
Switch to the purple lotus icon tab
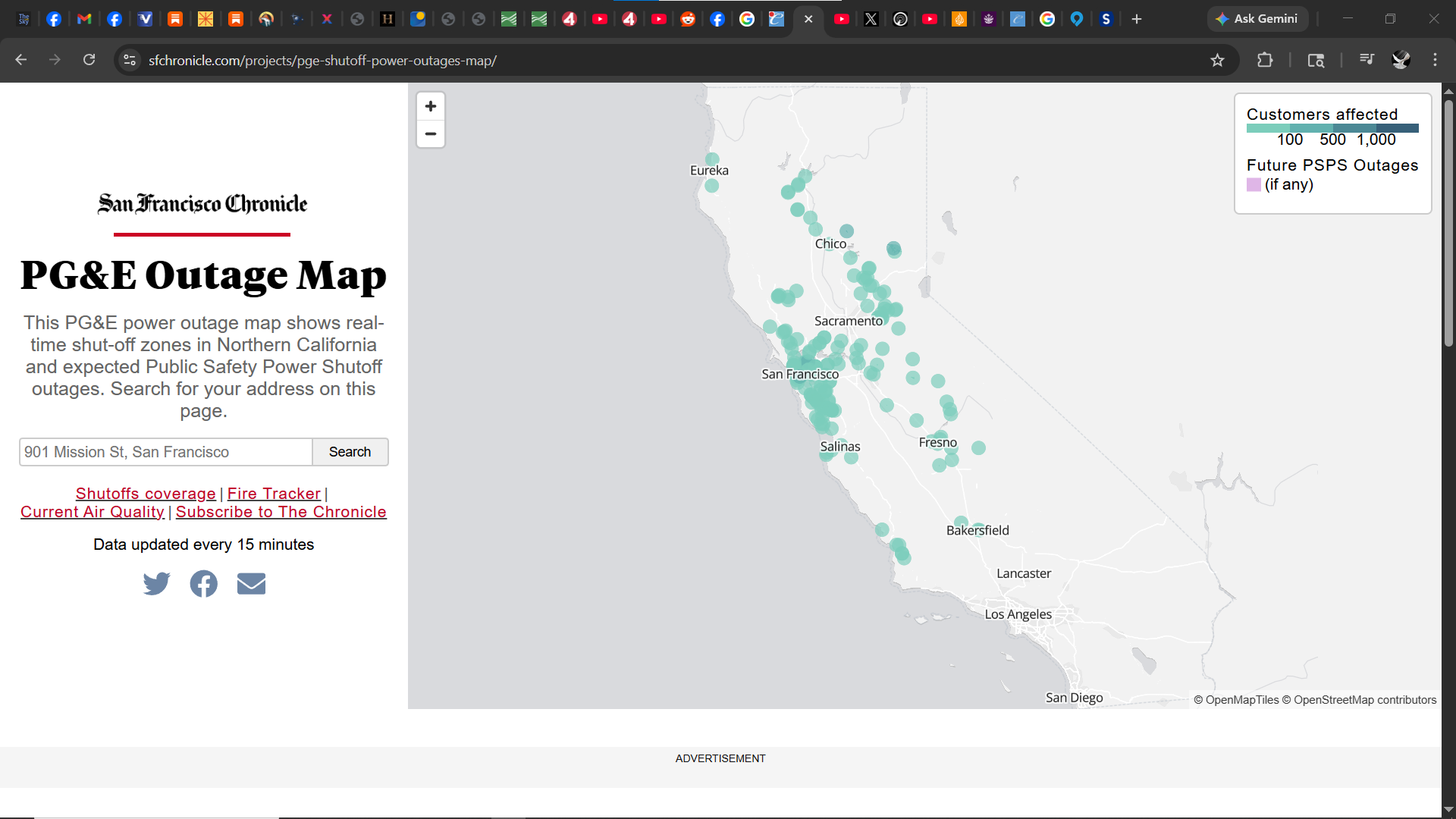point(988,19)
